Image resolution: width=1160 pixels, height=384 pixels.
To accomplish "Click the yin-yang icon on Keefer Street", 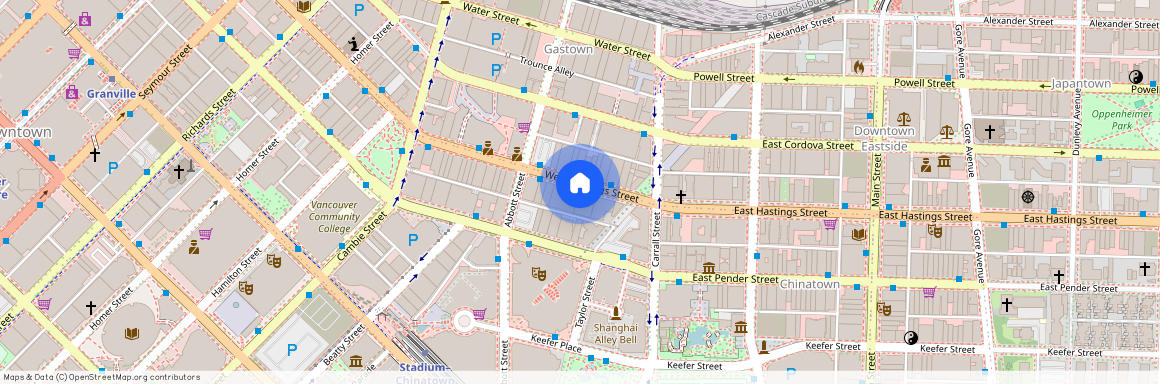I will click(x=910, y=337).
